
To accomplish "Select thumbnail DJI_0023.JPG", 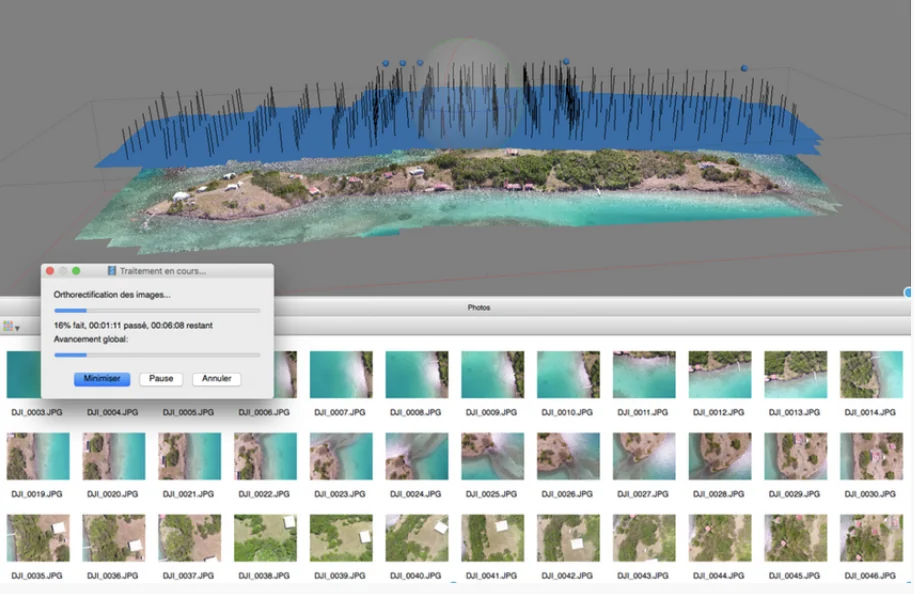I will (341, 456).
